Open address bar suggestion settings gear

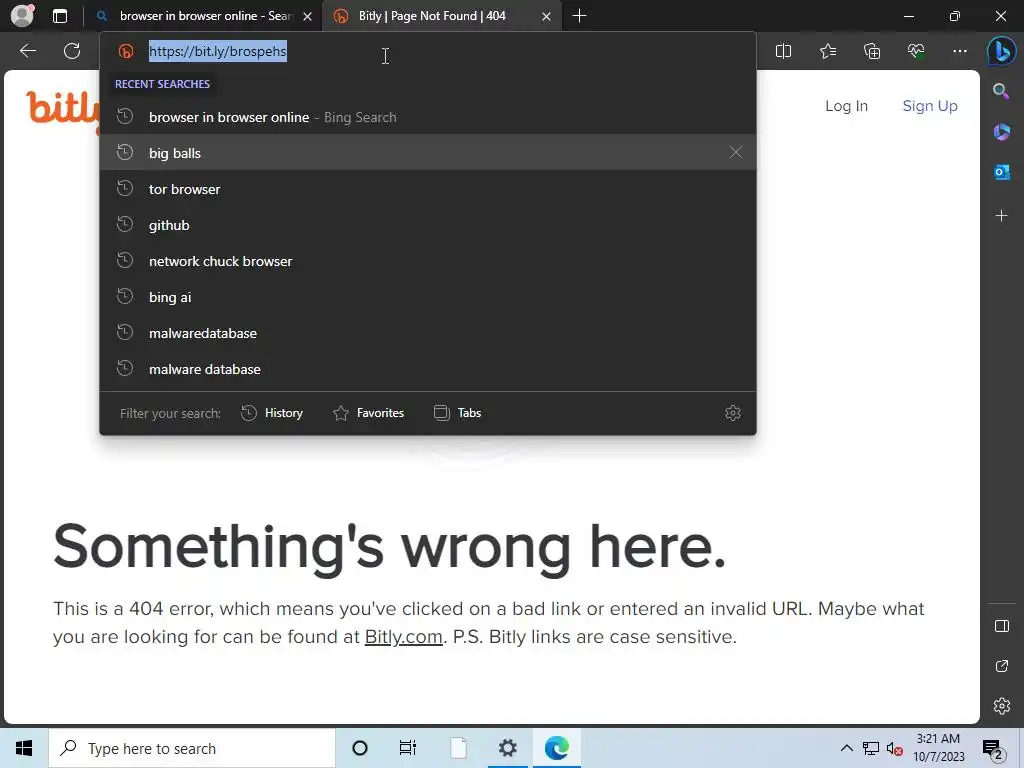coord(733,413)
